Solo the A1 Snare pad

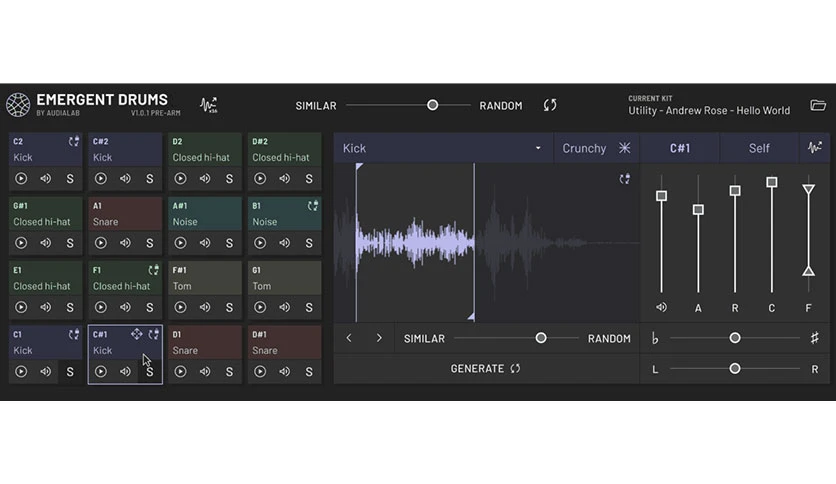[x=149, y=244]
